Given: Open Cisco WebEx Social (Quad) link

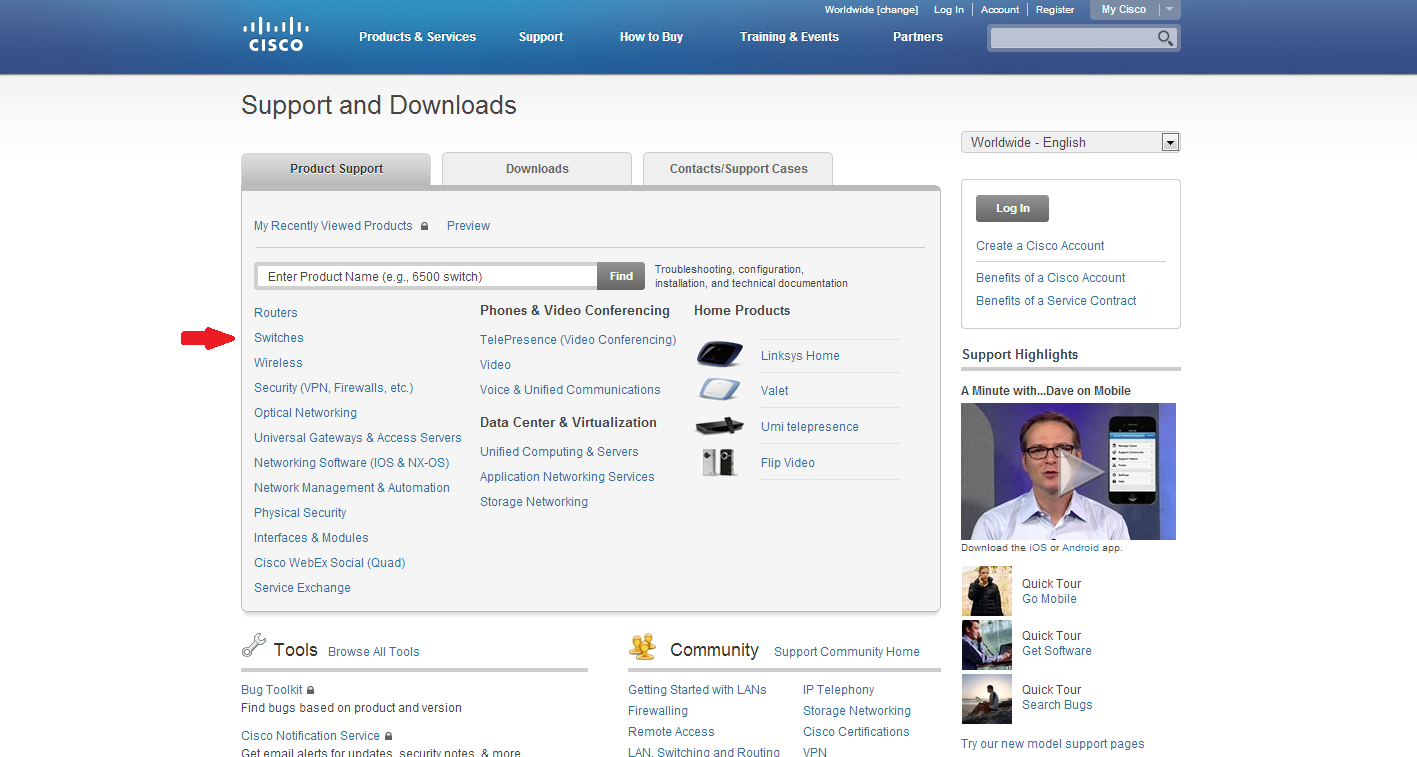Looking at the screenshot, I should (330, 563).
